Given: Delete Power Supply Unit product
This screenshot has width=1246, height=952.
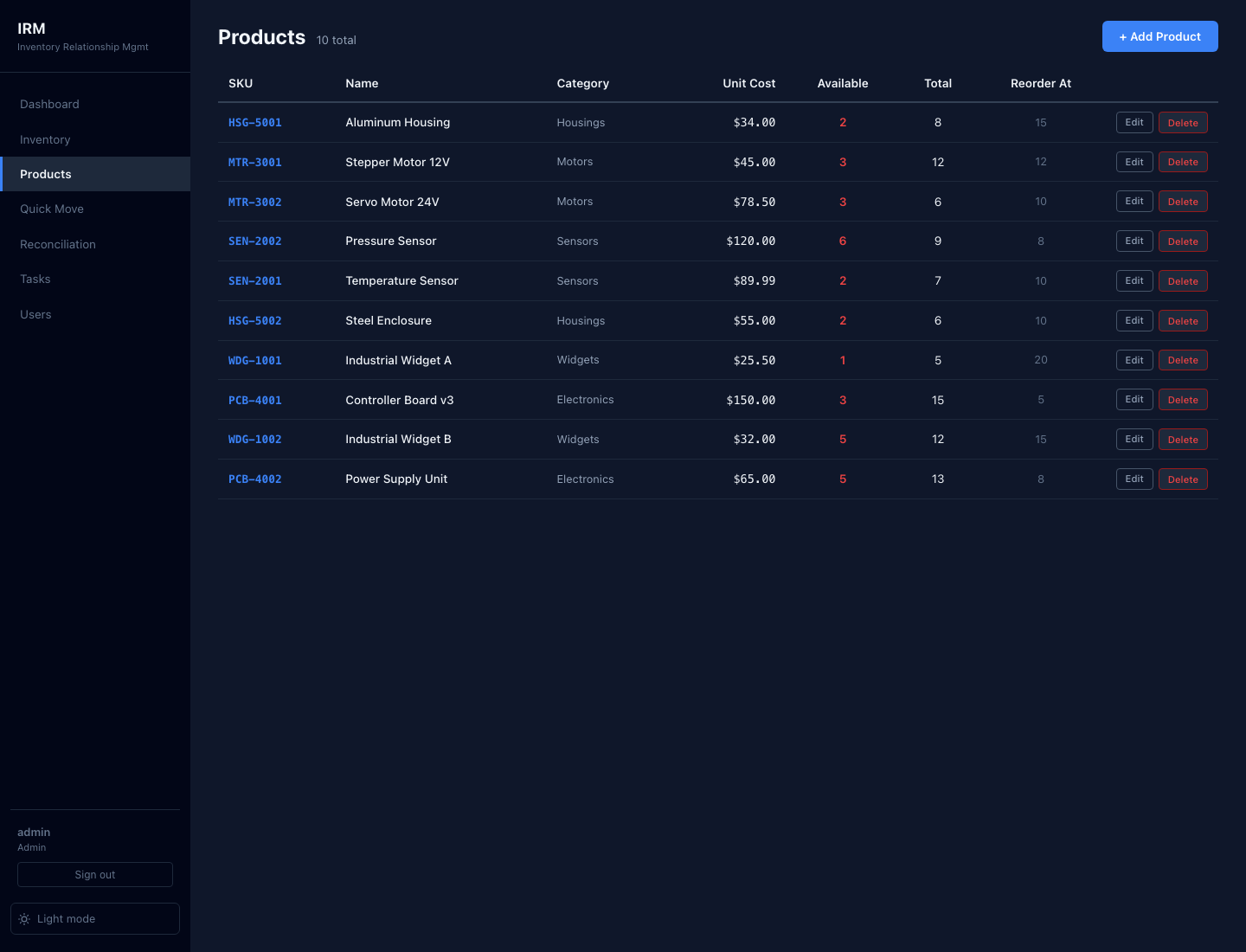Looking at the screenshot, I should coord(1183,479).
